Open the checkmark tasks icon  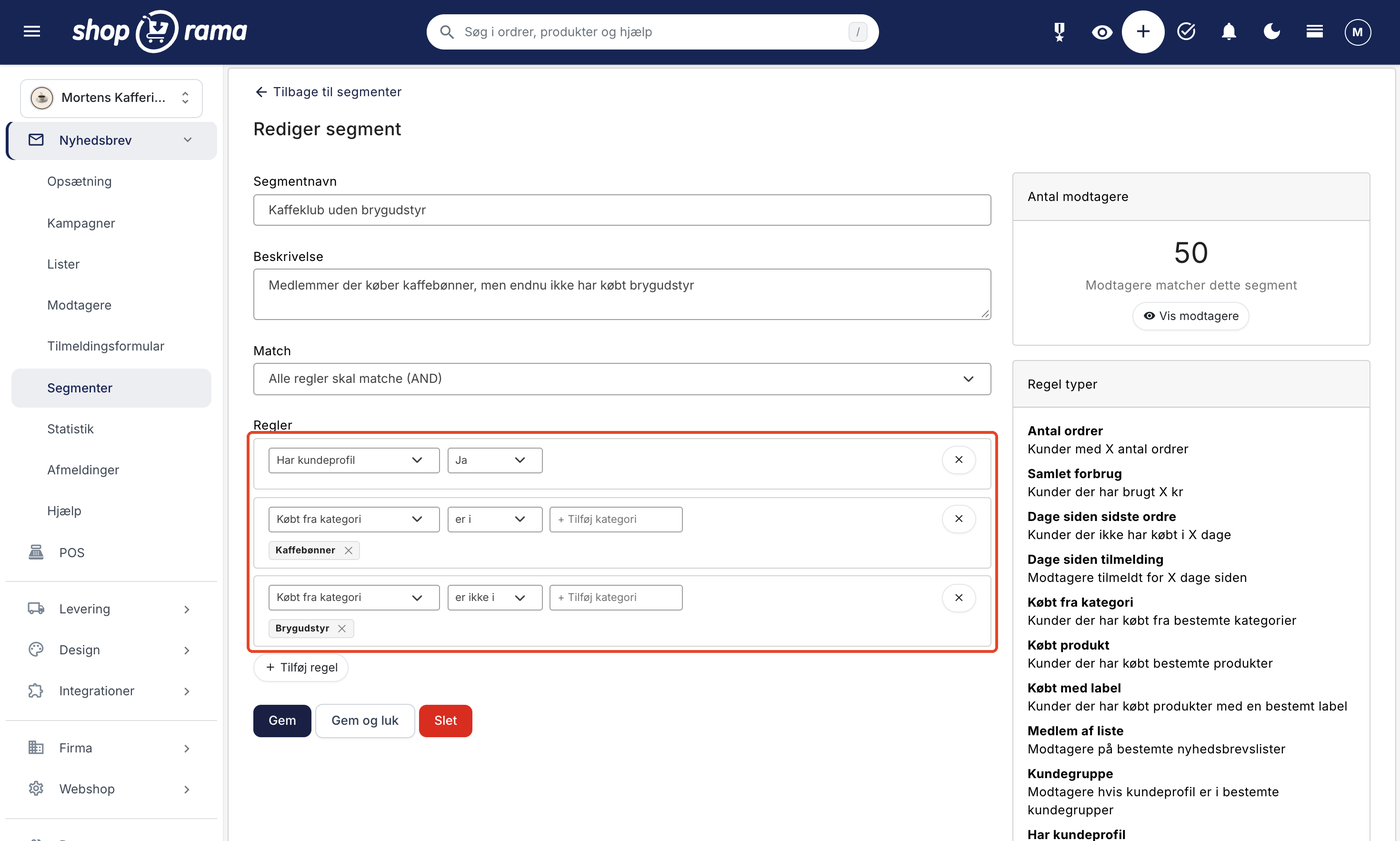(1186, 32)
